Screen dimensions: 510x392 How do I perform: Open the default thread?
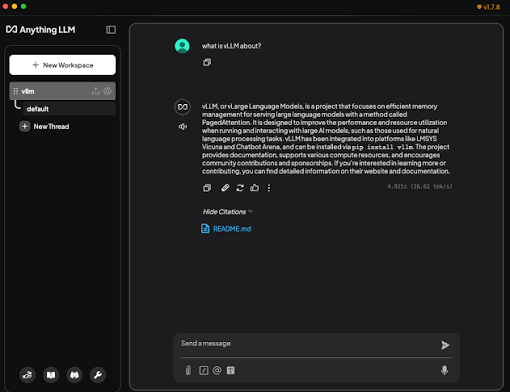click(69, 109)
